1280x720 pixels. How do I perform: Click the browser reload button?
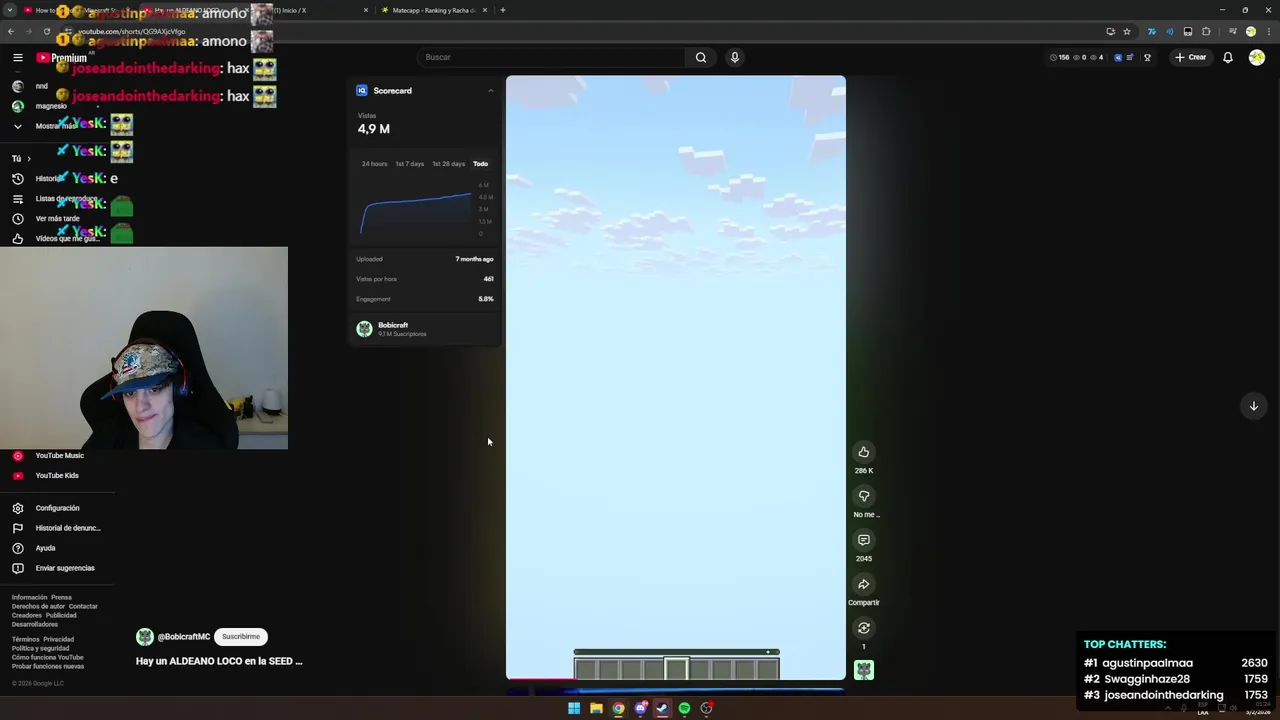pyautogui.click(x=47, y=31)
